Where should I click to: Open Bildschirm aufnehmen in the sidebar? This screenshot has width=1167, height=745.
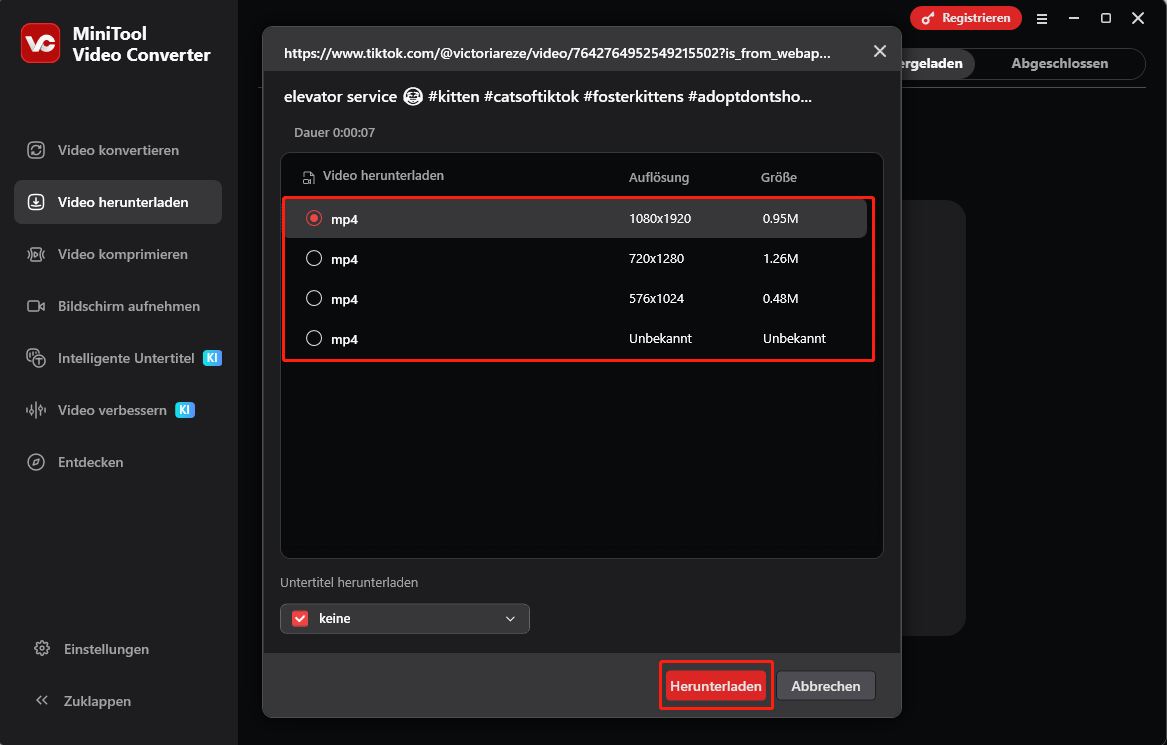pos(118,307)
